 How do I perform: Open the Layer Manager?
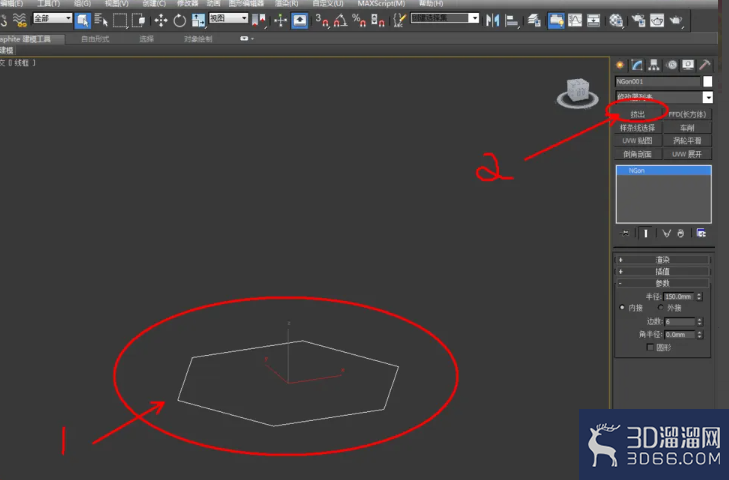534,20
